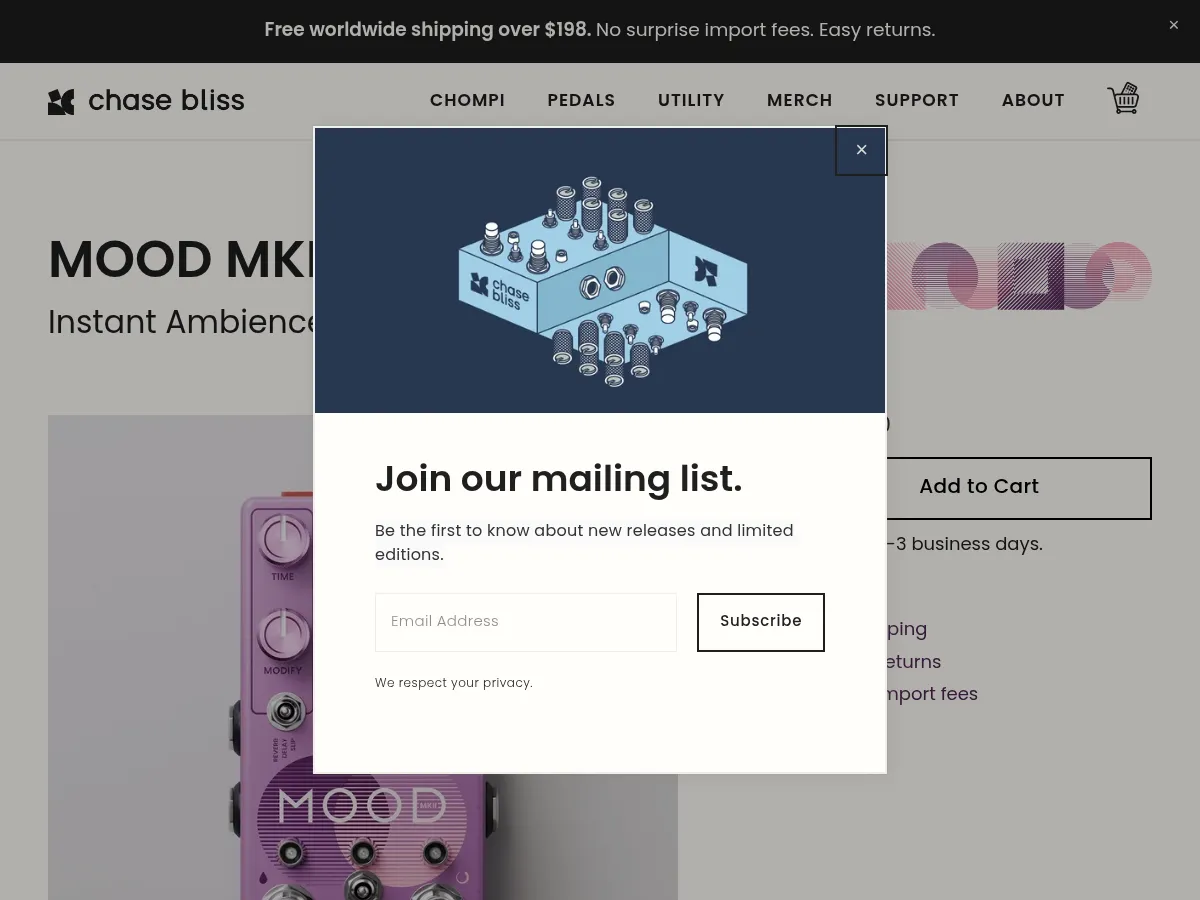Click the chase bliss brand name text

pyautogui.click(x=166, y=101)
